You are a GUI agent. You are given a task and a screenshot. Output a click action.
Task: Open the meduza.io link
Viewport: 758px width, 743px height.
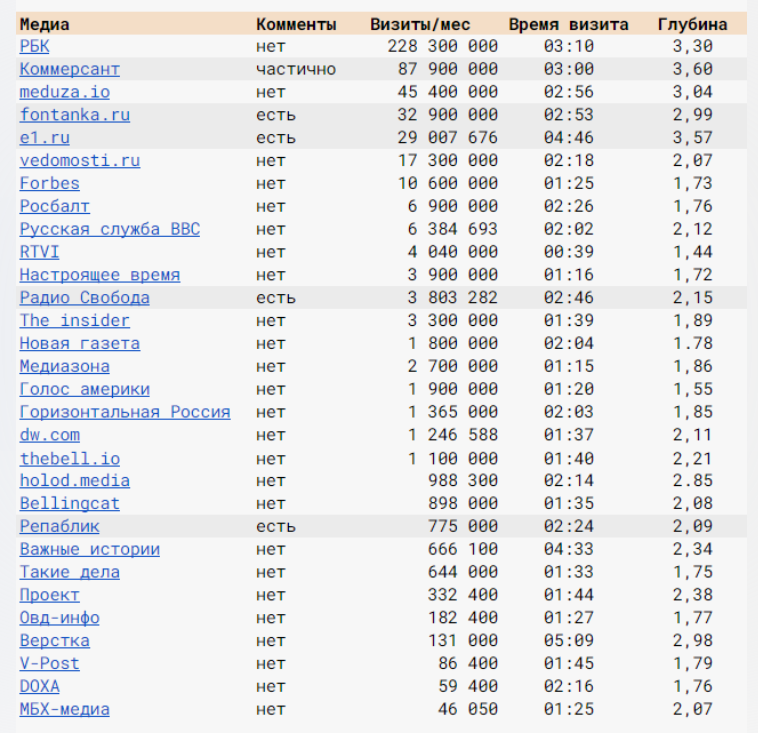click(x=65, y=92)
